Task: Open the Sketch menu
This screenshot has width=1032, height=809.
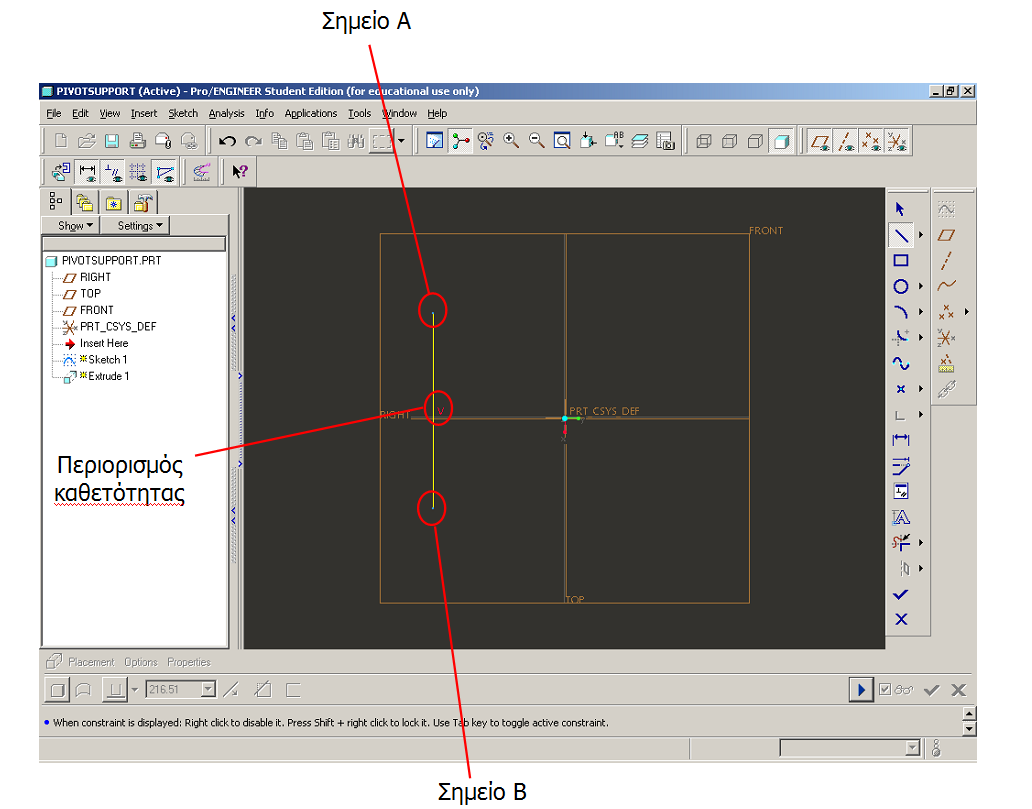Action: pyautogui.click(x=183, y=113)
